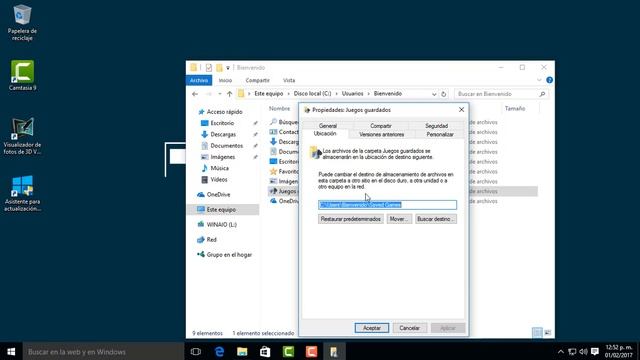The width and height of the screenshot is (640, 360).
Task: Click Usuarios in the address bar path
Action: pyautogui.click(x=352, y=93)
